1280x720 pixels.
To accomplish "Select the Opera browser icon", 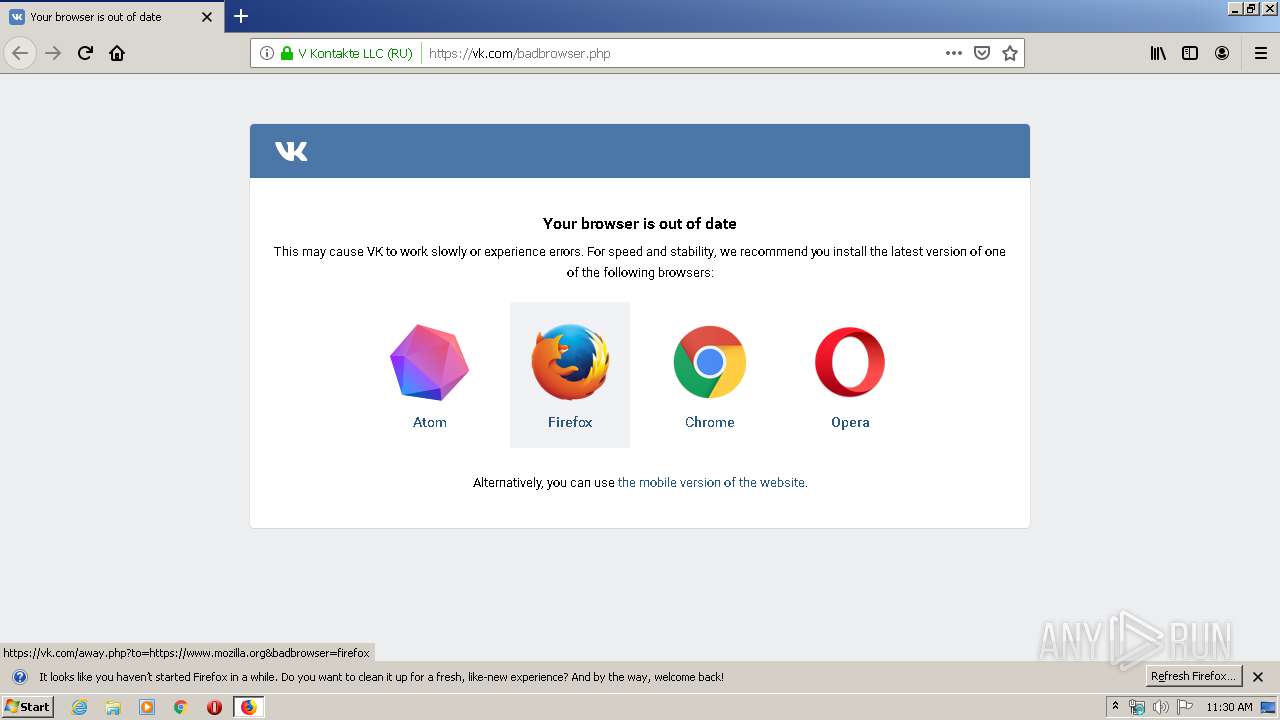I will 850,362.
